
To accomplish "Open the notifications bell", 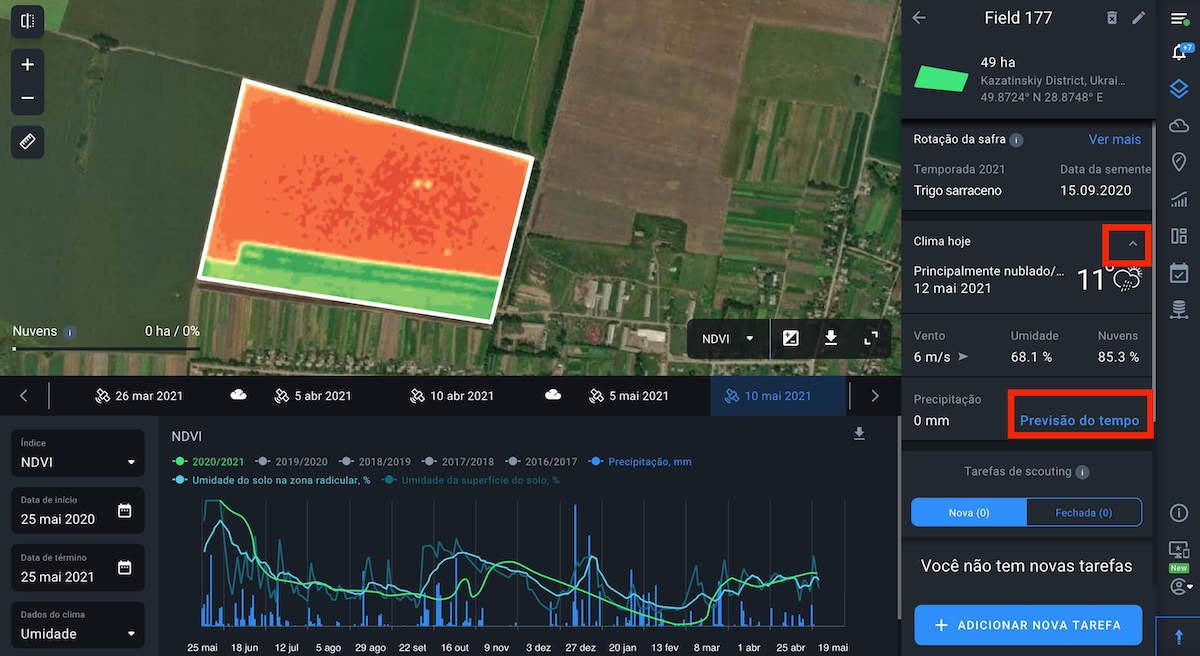I will [1179, 53].
